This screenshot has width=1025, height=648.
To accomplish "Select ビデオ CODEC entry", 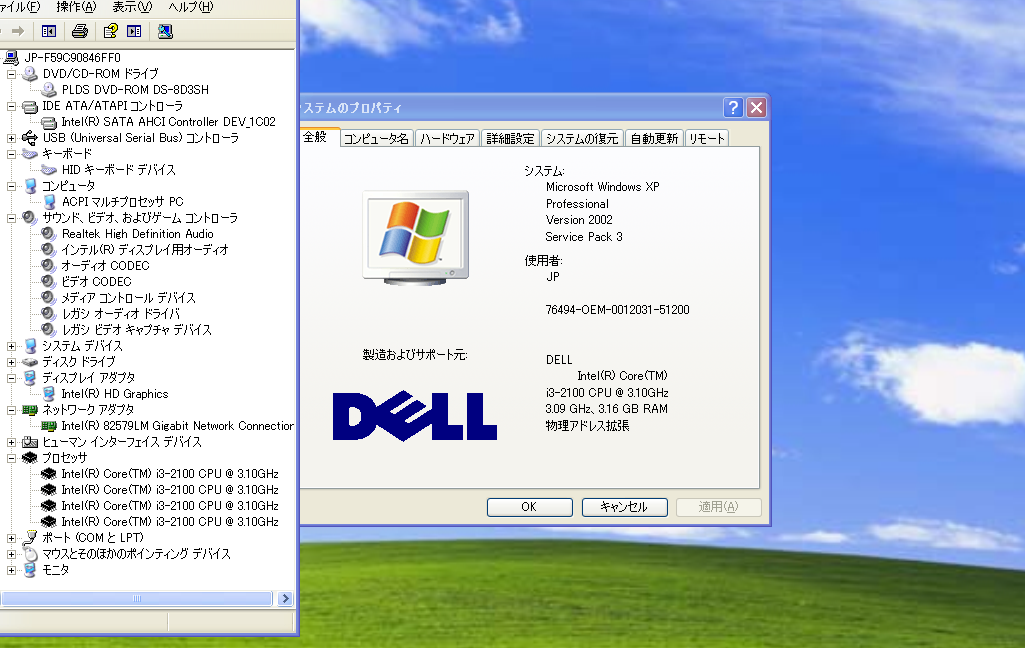I will coord(96,282).
